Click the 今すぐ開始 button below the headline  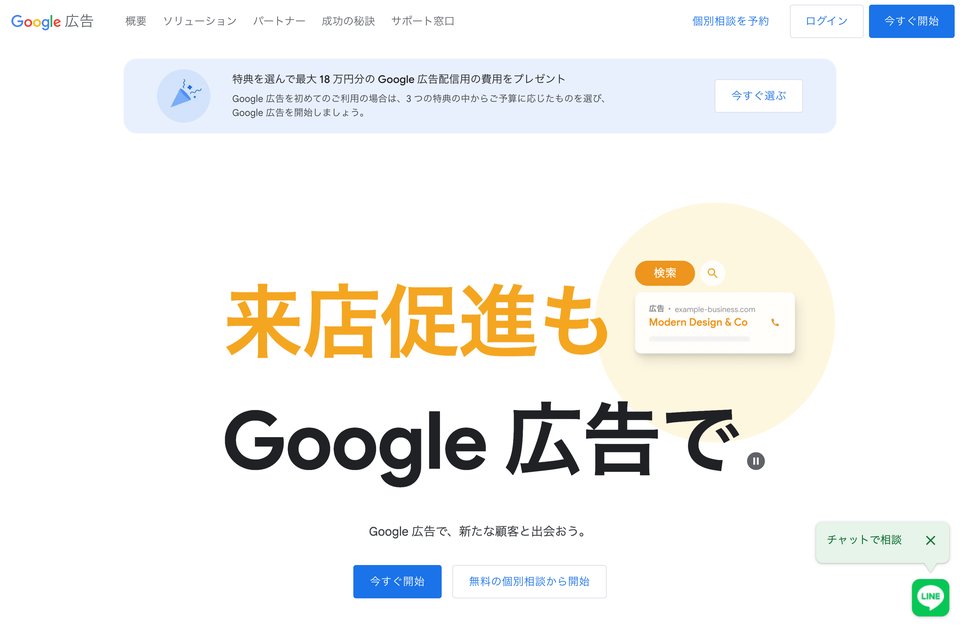[397, 582]
